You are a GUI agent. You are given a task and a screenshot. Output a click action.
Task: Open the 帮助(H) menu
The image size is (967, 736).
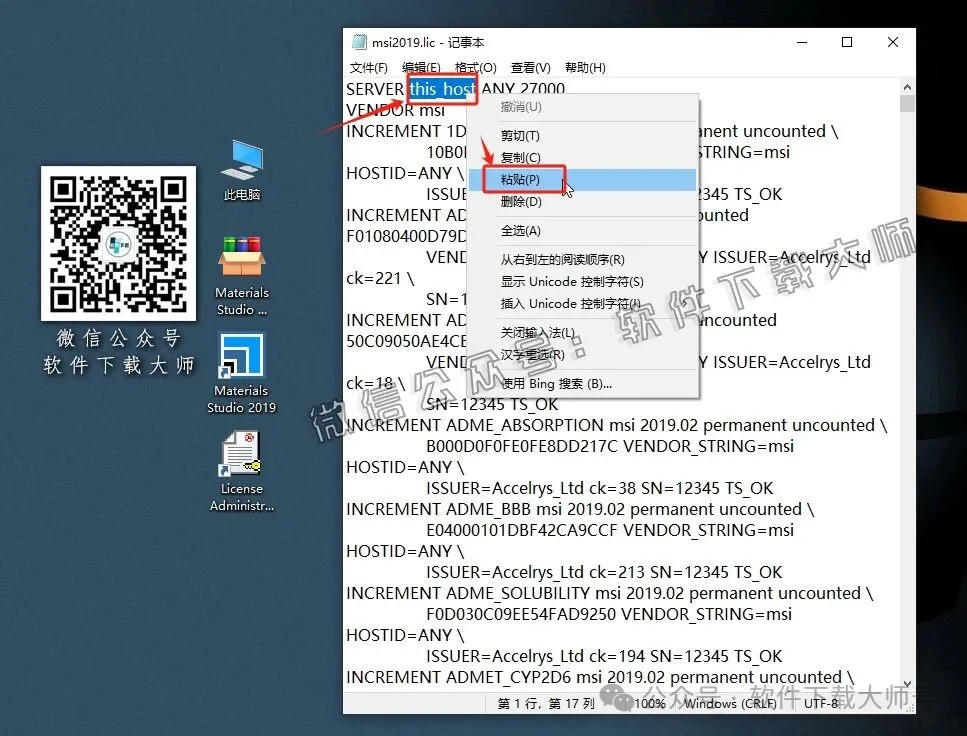pyautogui.click(x=585, y=68)
